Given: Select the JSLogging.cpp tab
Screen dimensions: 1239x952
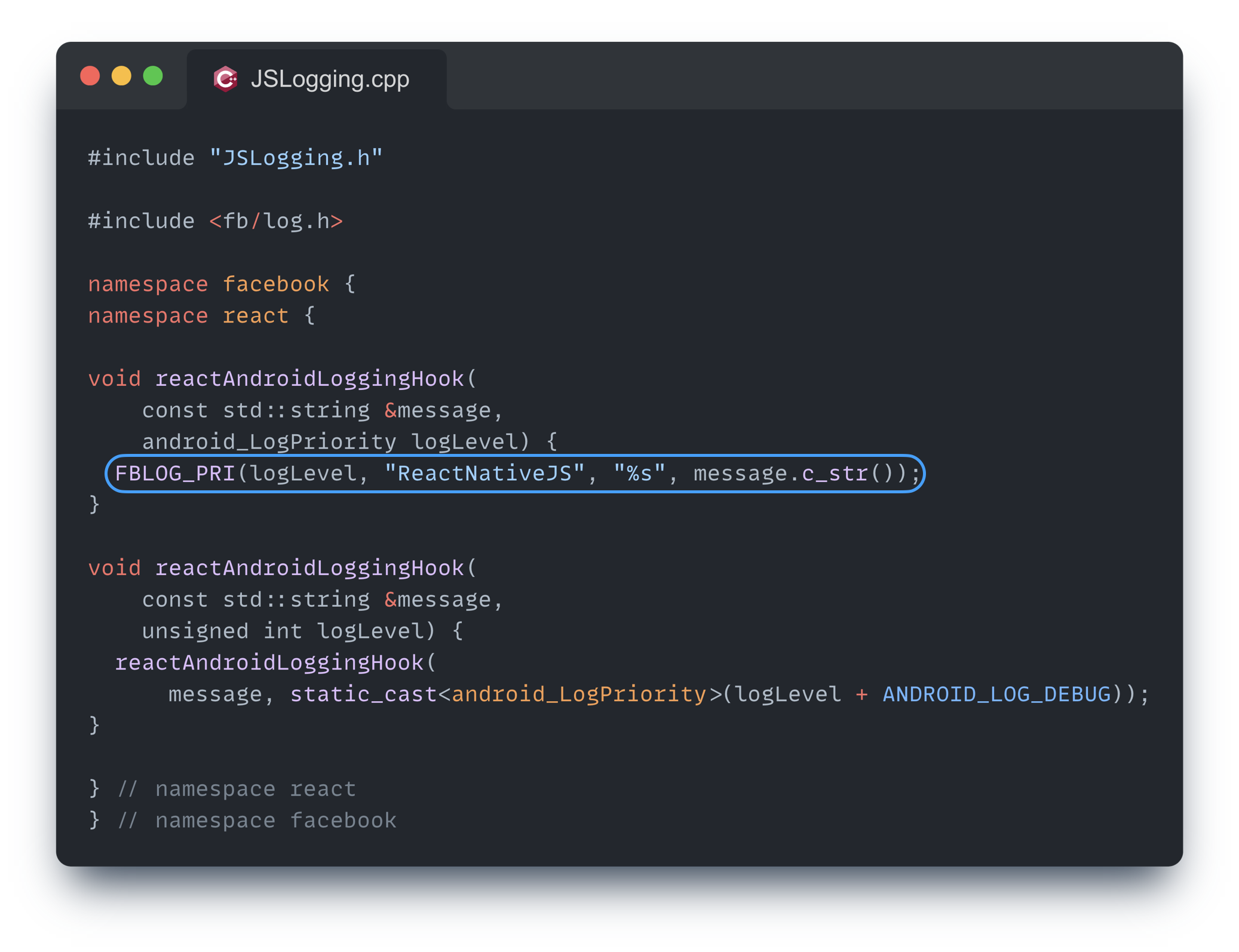Looking at the screenshot, I should coord(331,78).
